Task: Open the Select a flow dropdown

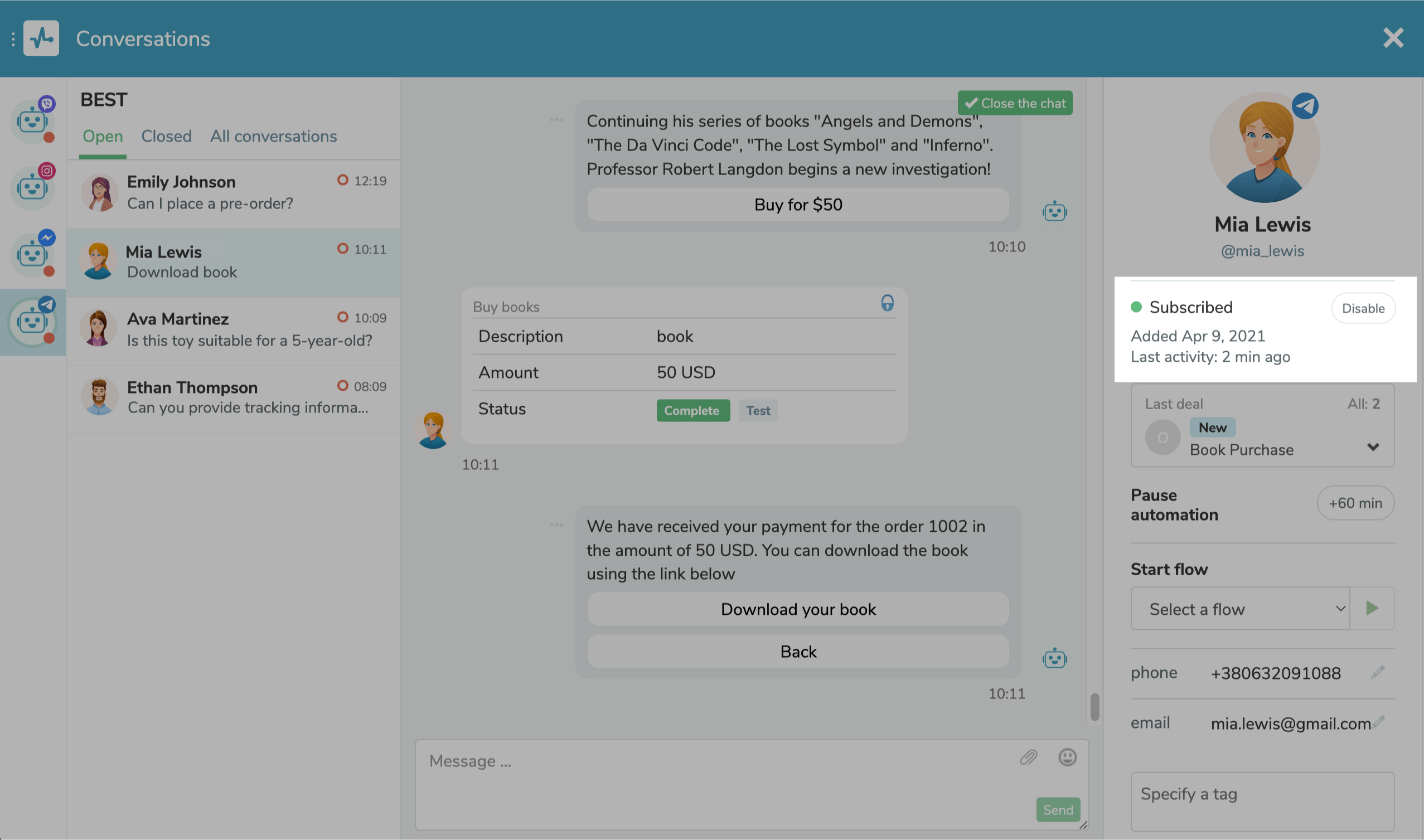Action: pos(1240,609)
